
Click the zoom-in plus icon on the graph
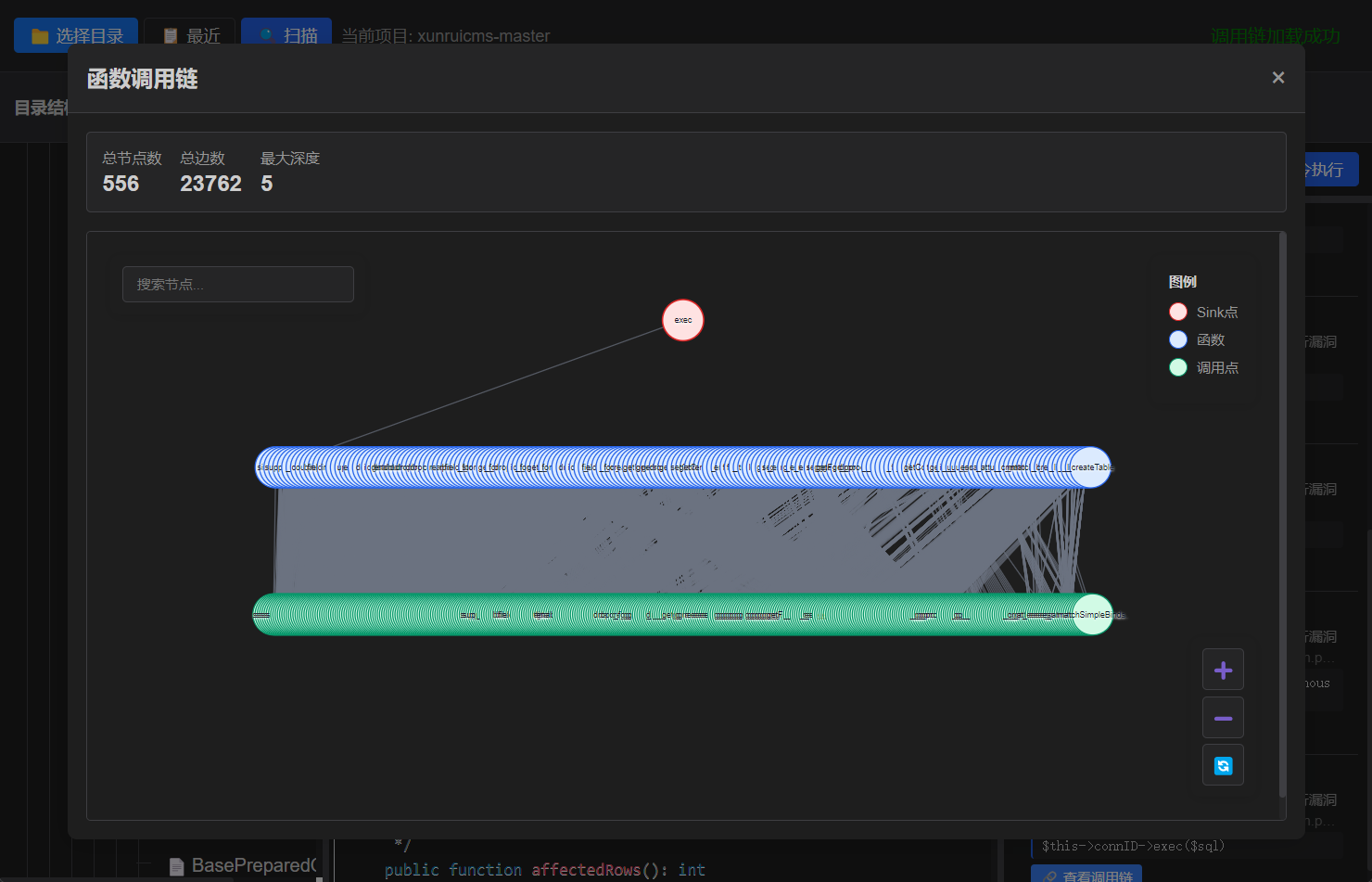point(1223,670)
